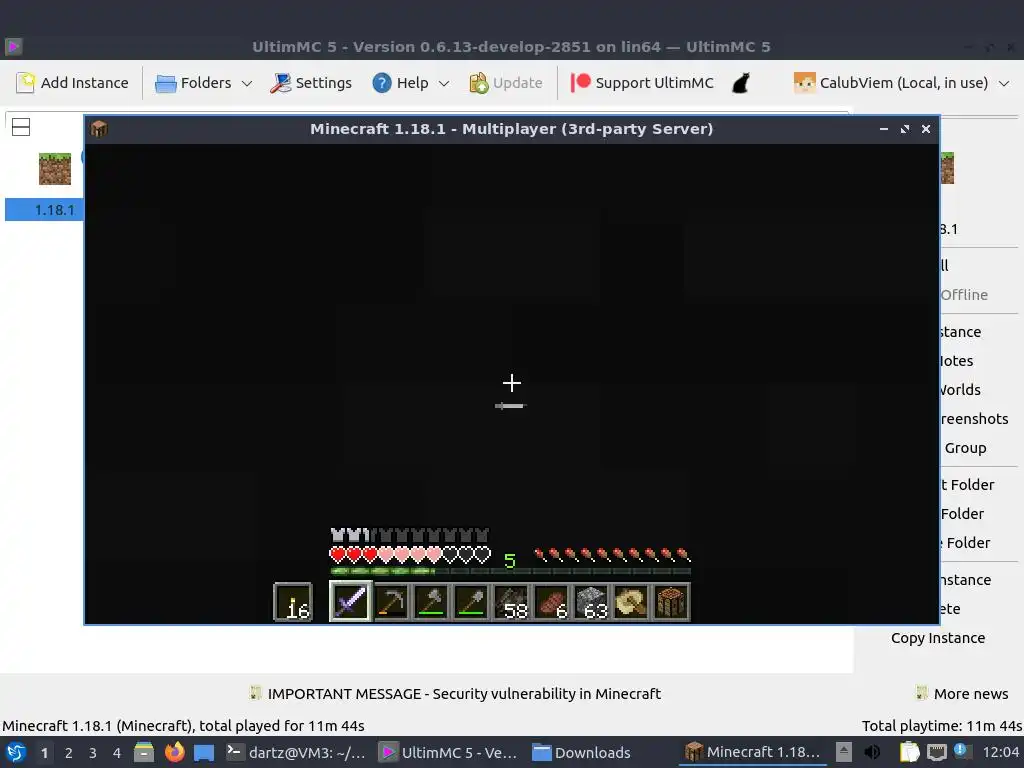The width and height of the screenshot is (1024, 768).
Task: Switch to workspace 1 on the taskbar
Action: [44, 753]
